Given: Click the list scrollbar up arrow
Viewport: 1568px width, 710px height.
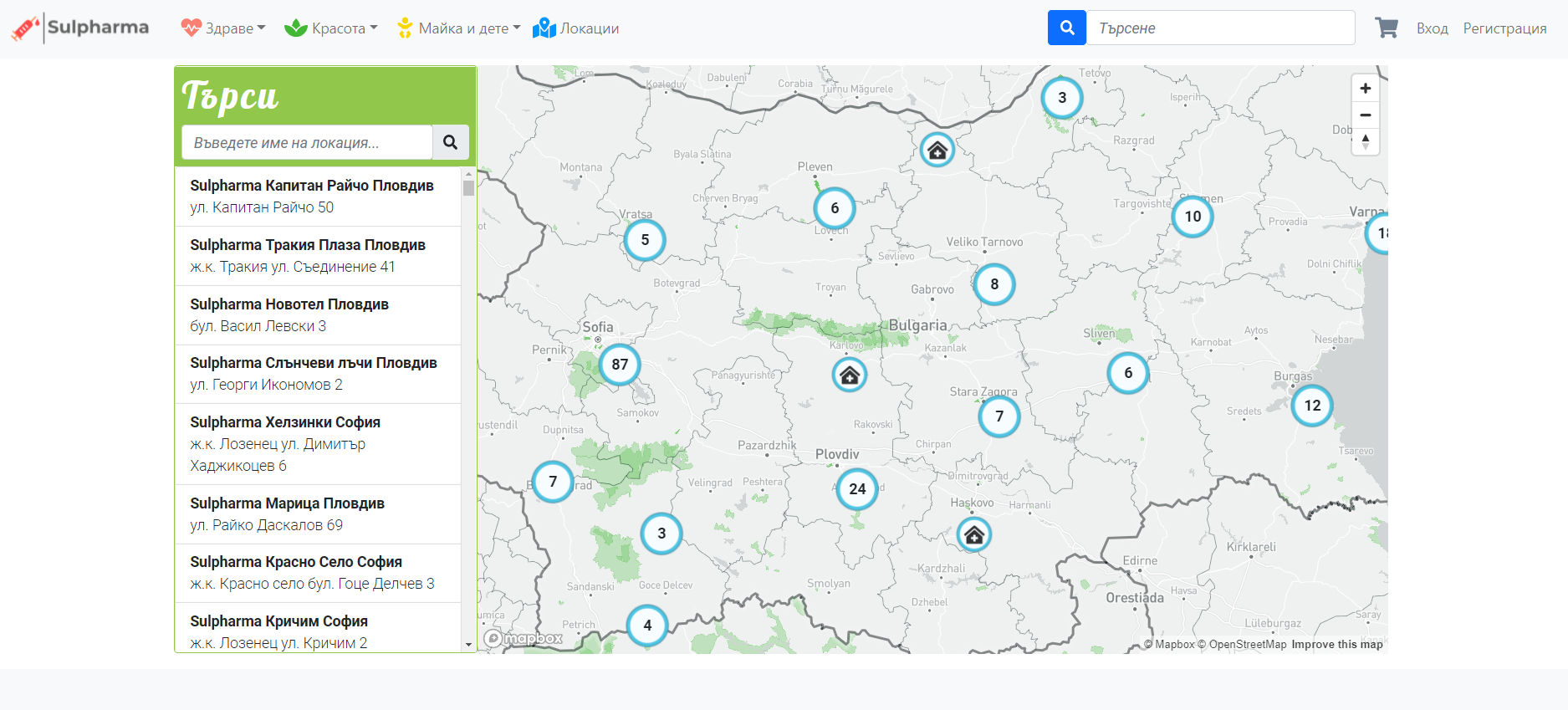Looking at the screenshot, I should [x=468, y=174].
